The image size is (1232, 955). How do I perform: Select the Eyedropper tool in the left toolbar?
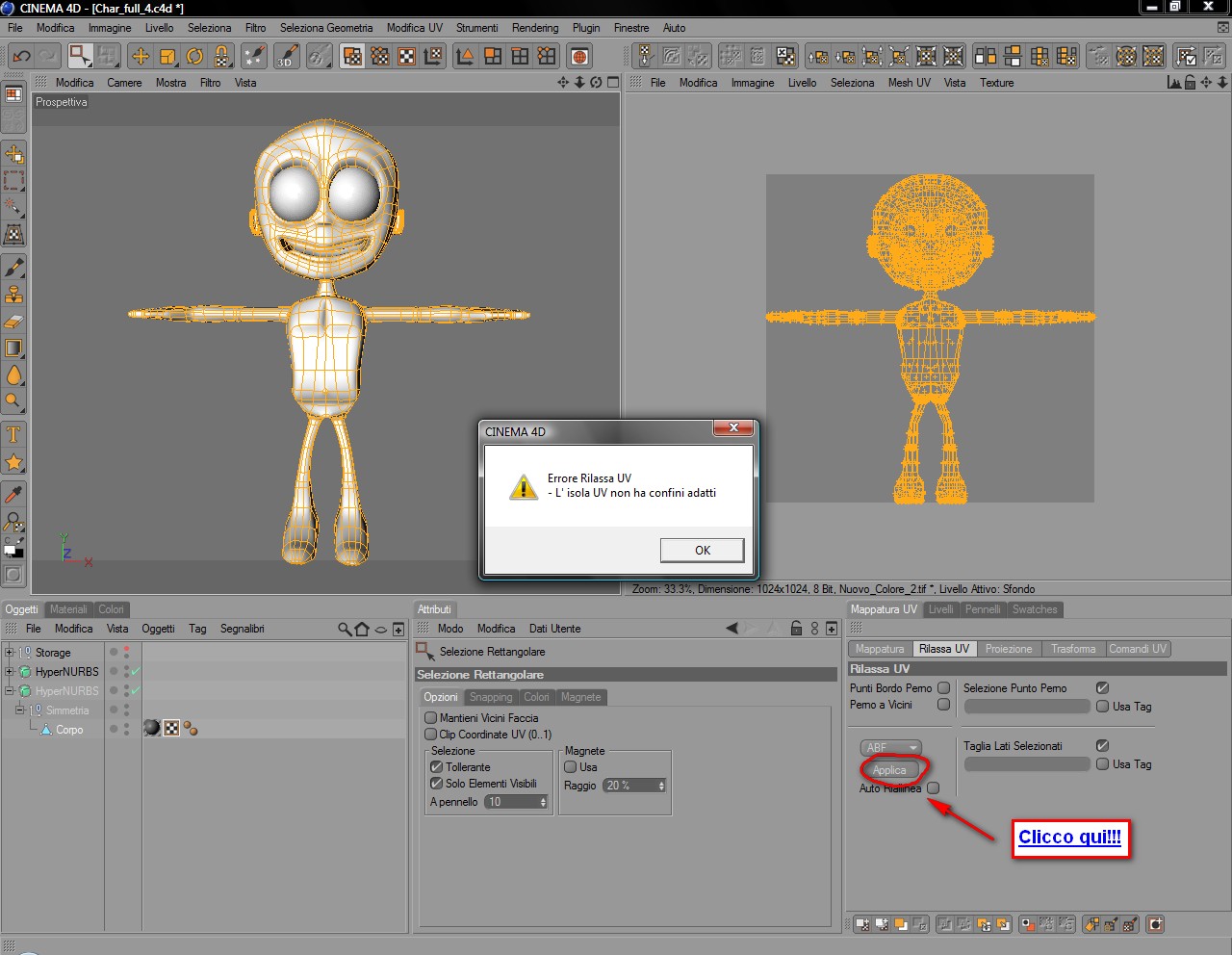tap(13, 494)
